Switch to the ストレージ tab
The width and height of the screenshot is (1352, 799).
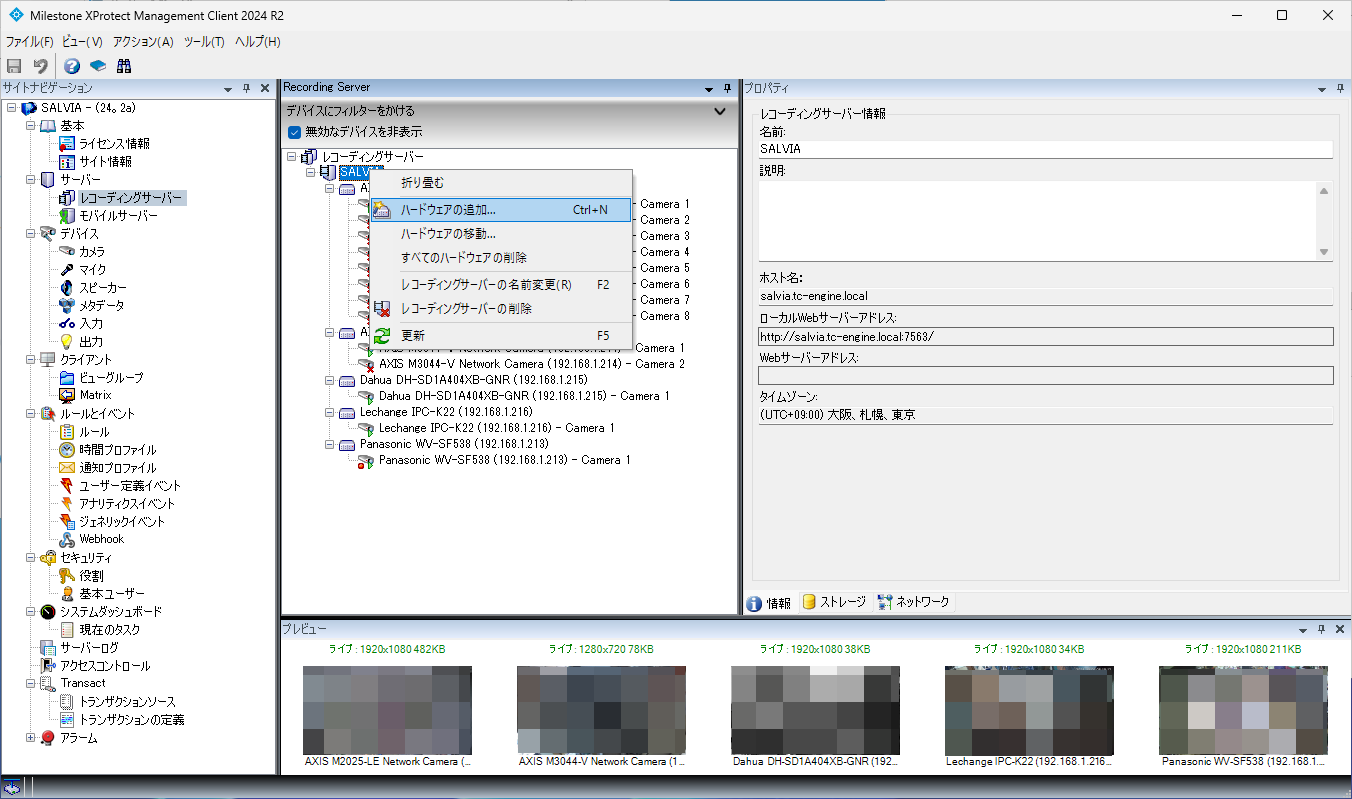pyautogui.click(x=834, y=603)
